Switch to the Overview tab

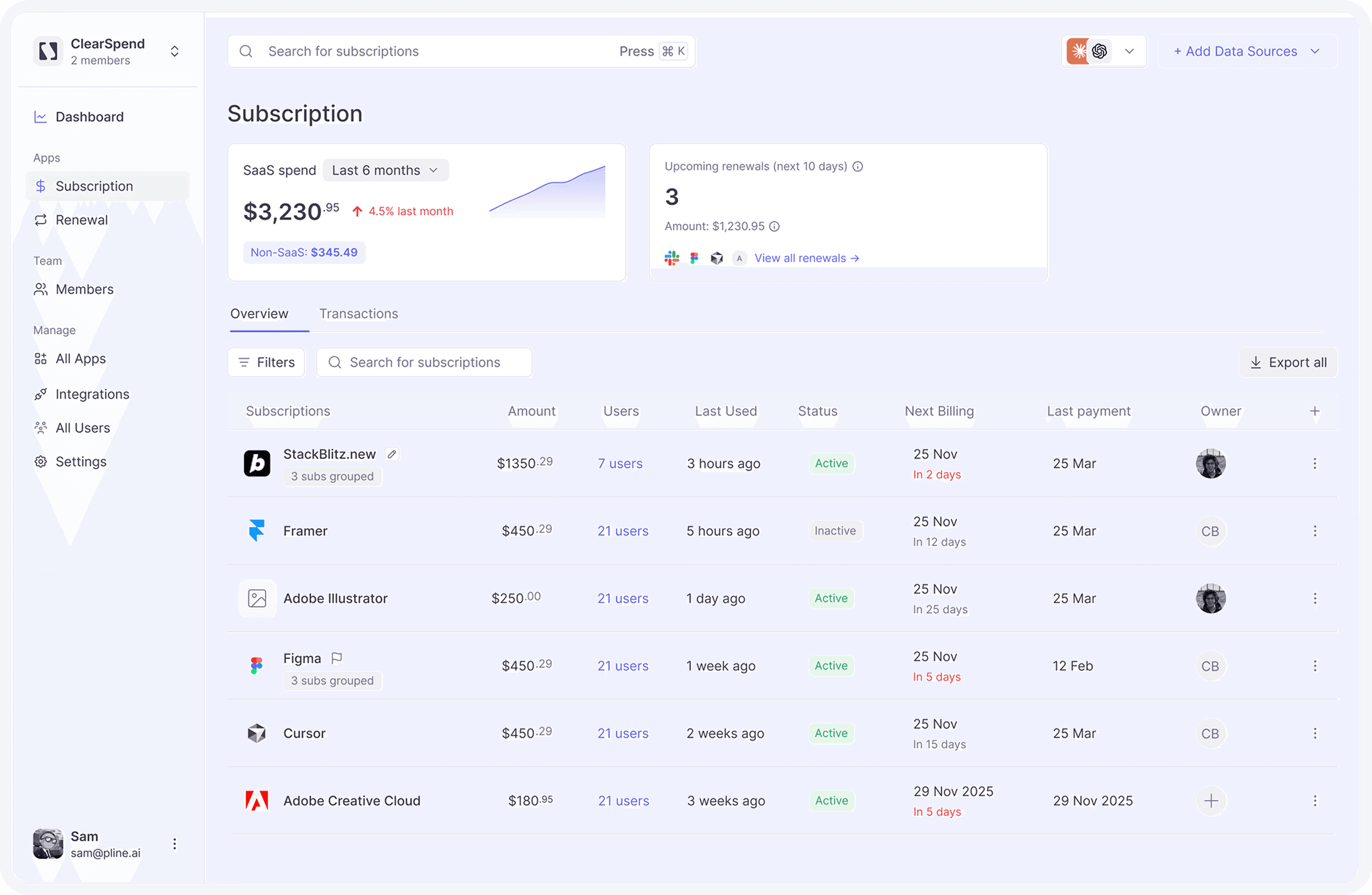259,314
